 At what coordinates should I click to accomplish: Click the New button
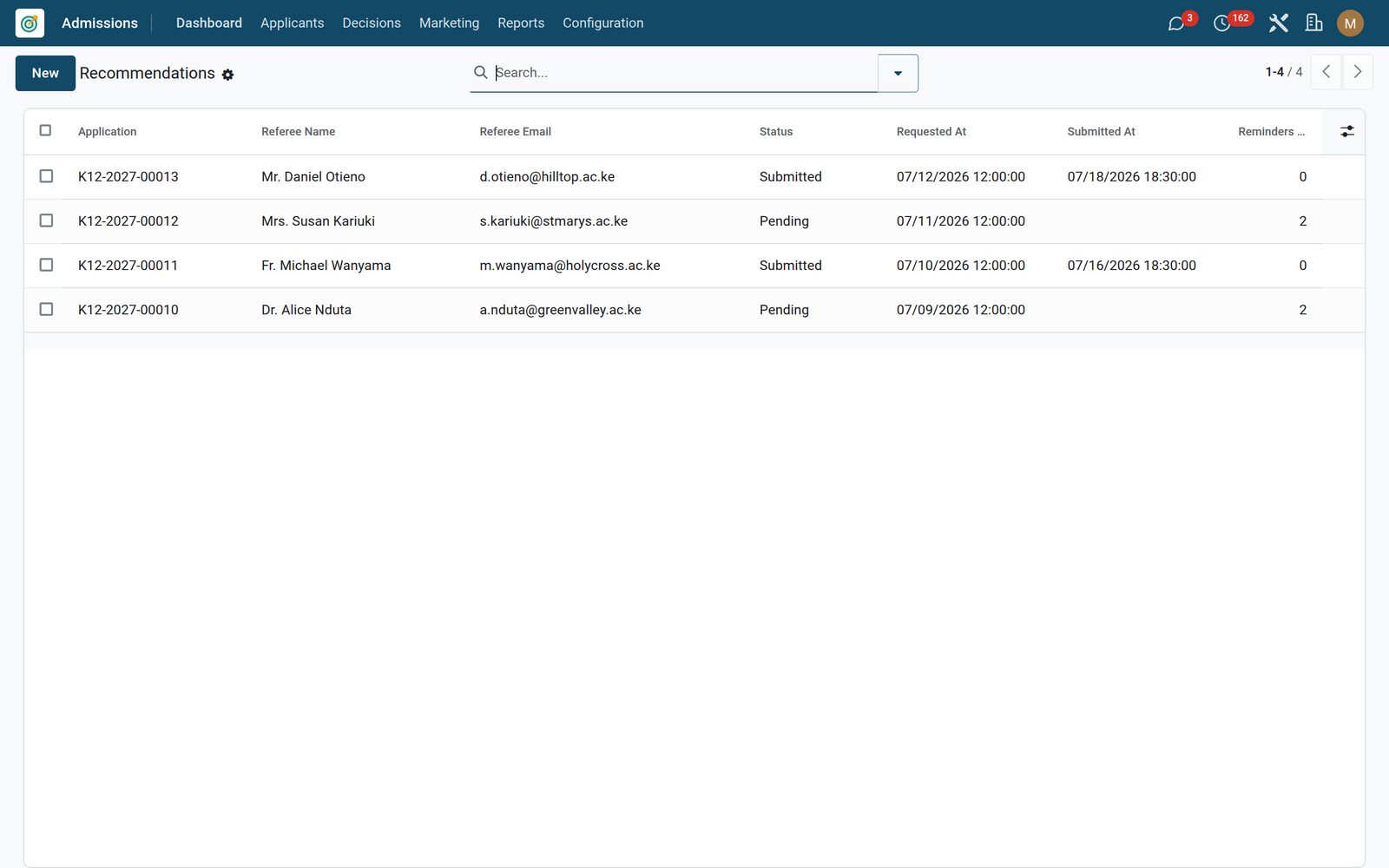point(45,73)
